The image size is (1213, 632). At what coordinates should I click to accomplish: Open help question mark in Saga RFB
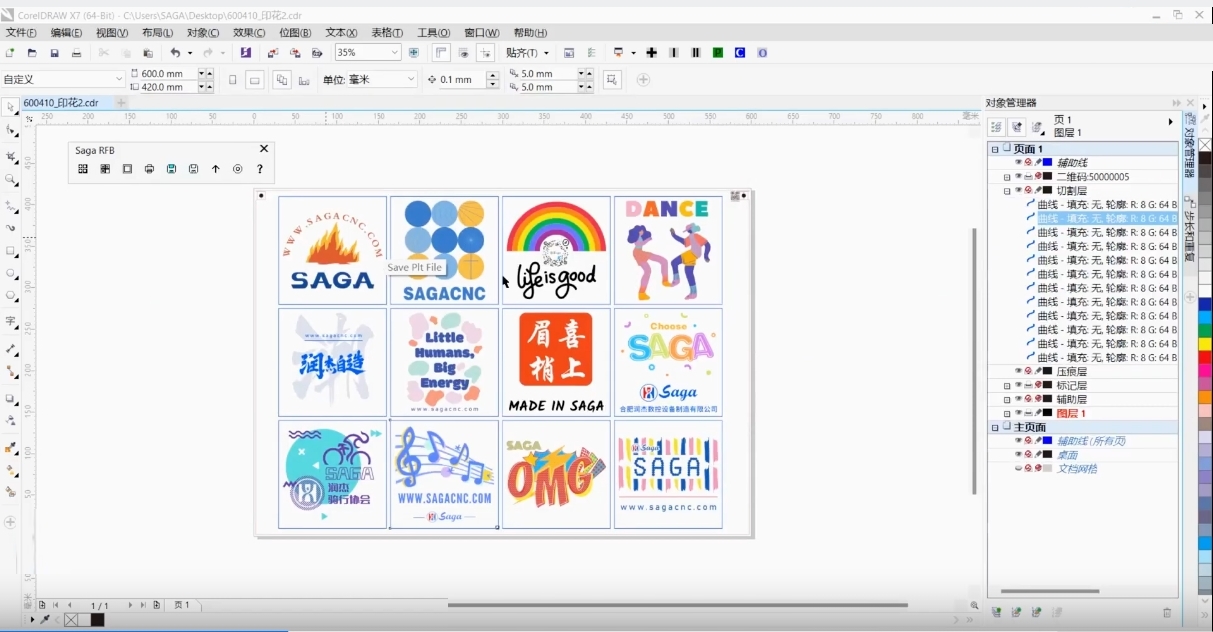(260, 169)
